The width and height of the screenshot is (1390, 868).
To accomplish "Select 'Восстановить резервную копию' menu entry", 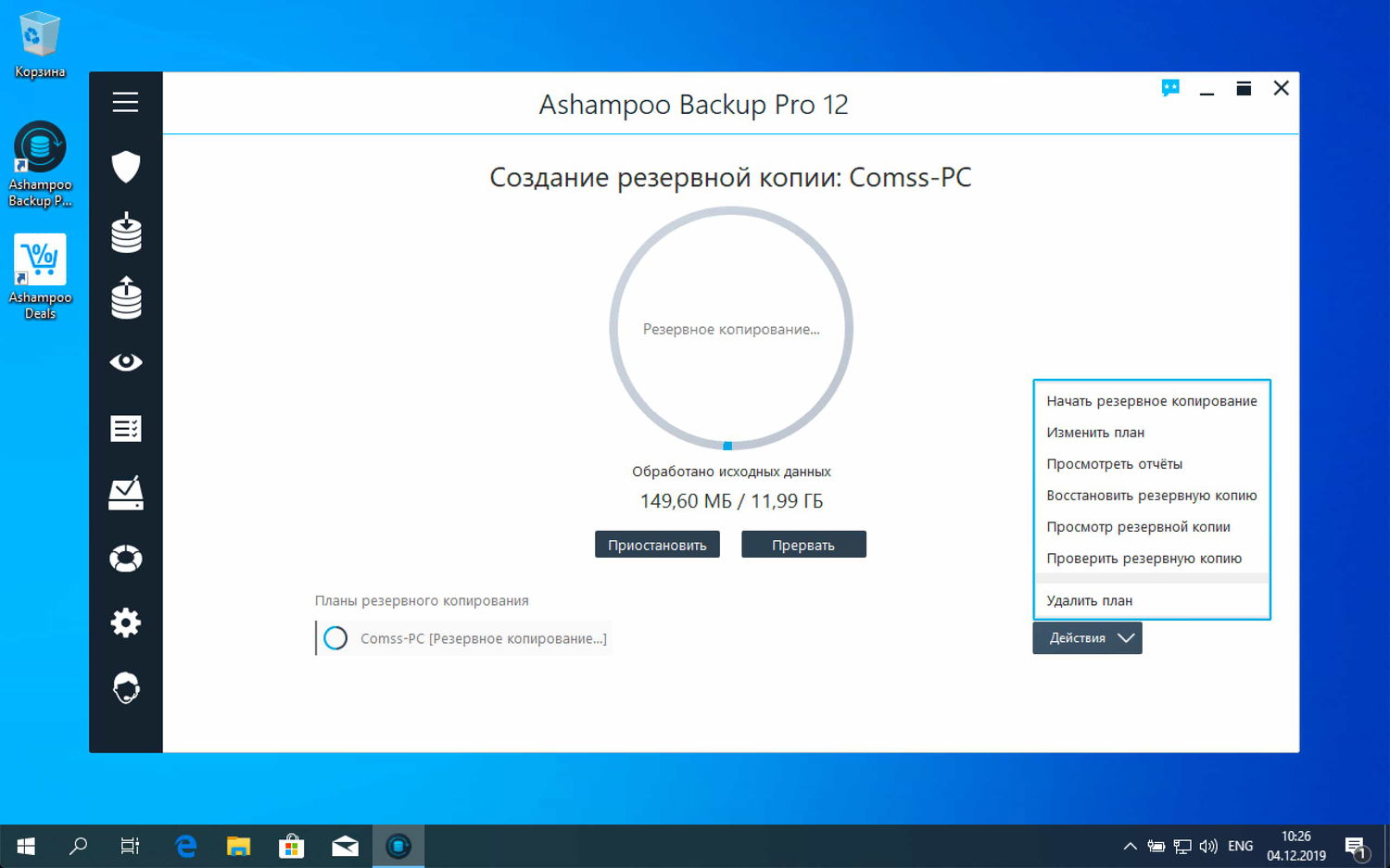I will tap(1152, 496).
